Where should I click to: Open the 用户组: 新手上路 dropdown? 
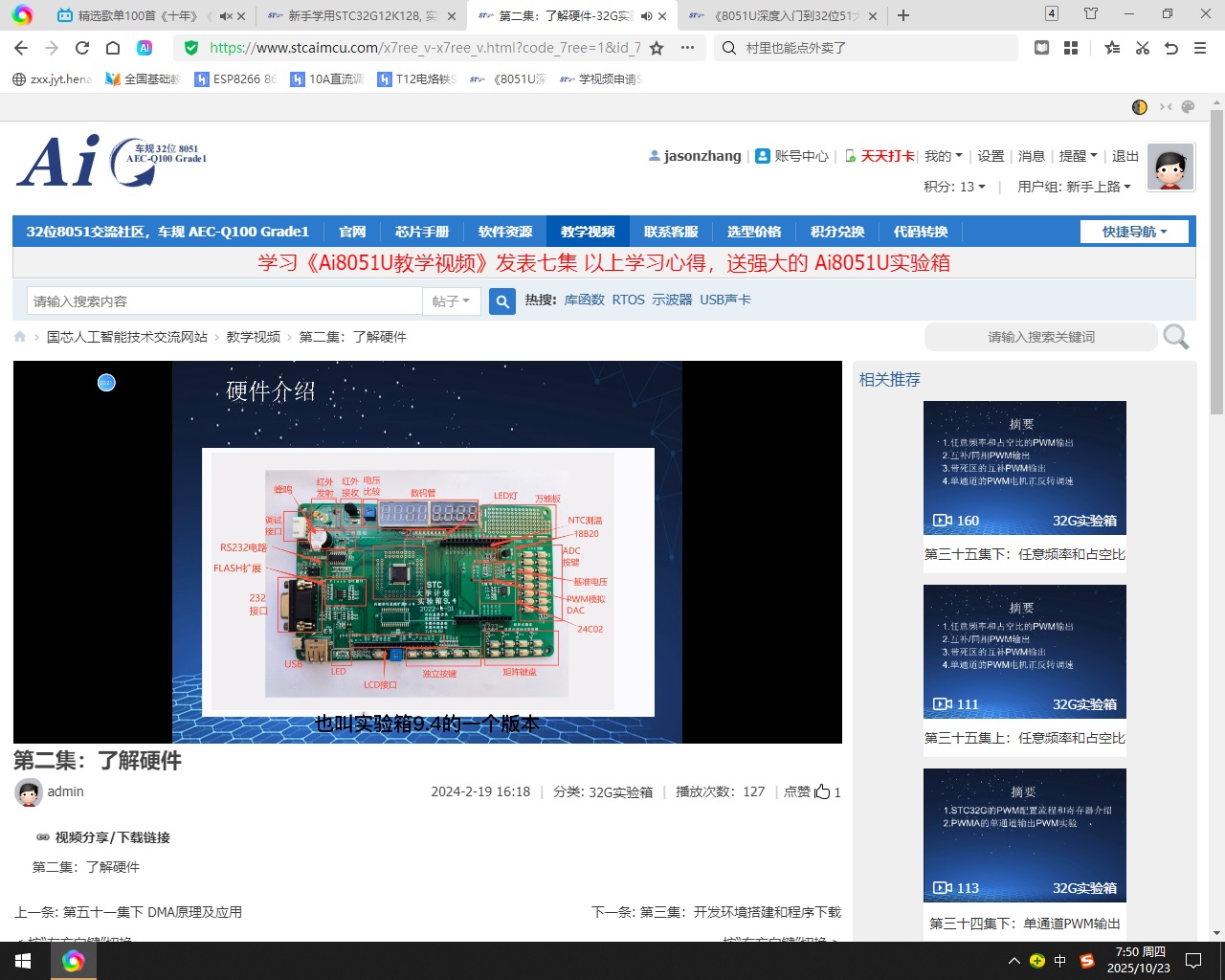[x=1074, y=187]
